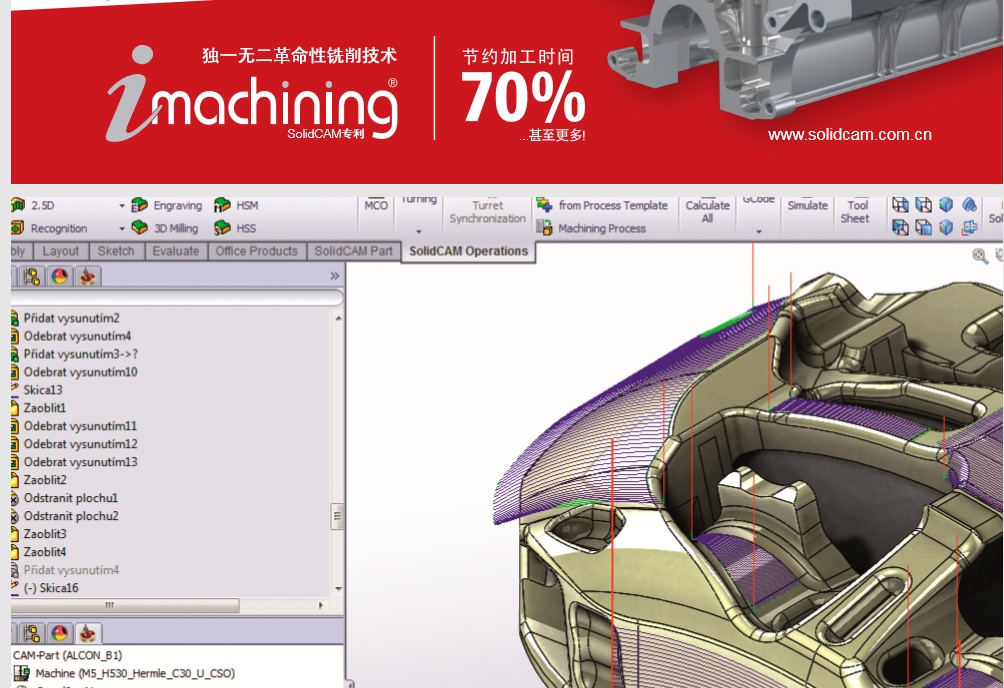This screenshot has width=1004, height=688.
Task: Select feature Odebrat vysunutím12
Action: (81, 443)
